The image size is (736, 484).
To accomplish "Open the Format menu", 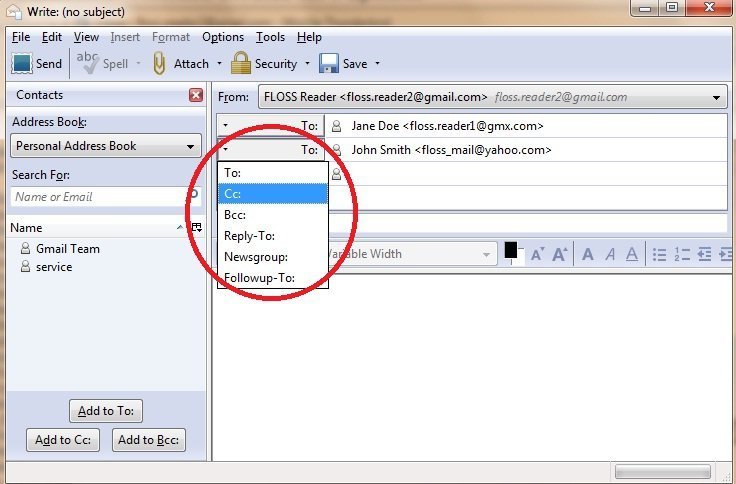I will pyautogui.click(x=171, y=37).
